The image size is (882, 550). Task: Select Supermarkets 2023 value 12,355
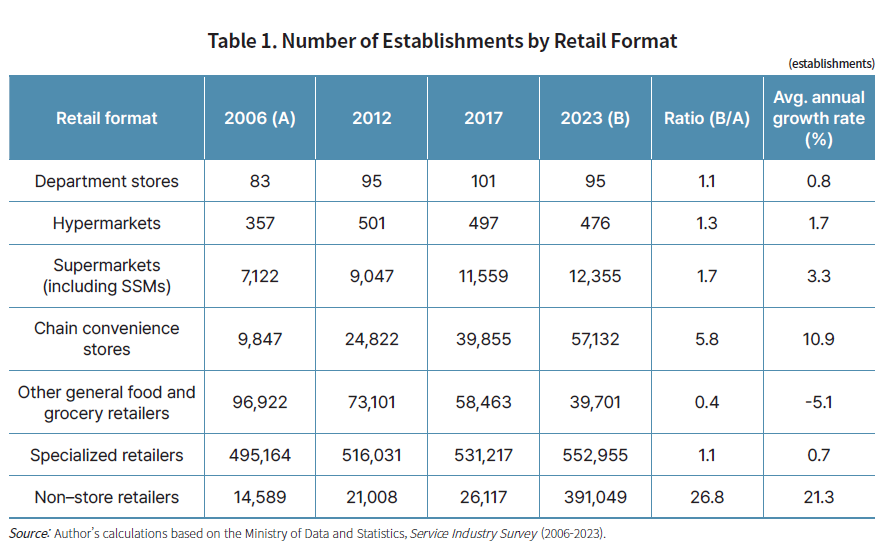595,276
